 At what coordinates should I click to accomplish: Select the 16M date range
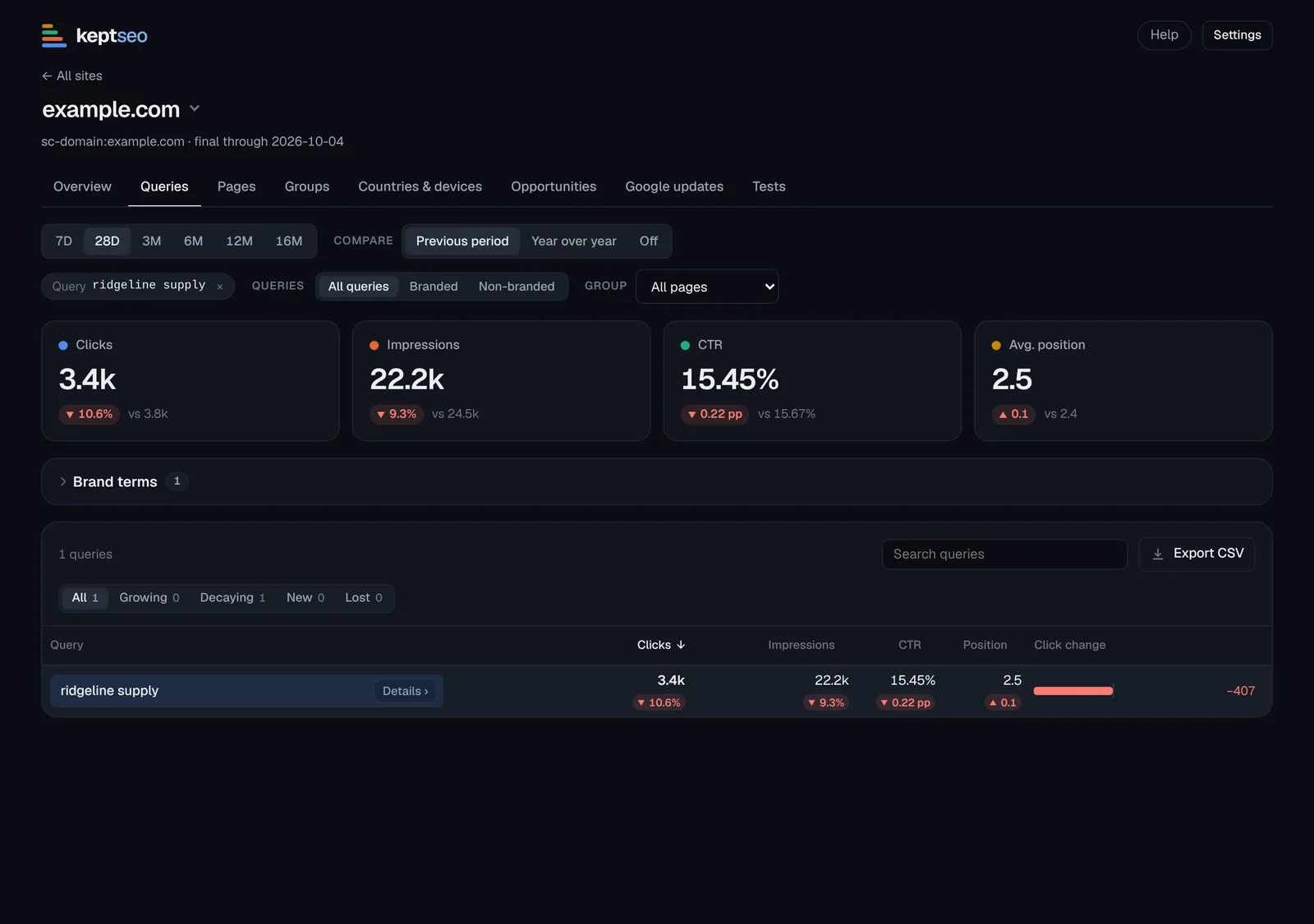pyautogui.click(x=289, y=241)
